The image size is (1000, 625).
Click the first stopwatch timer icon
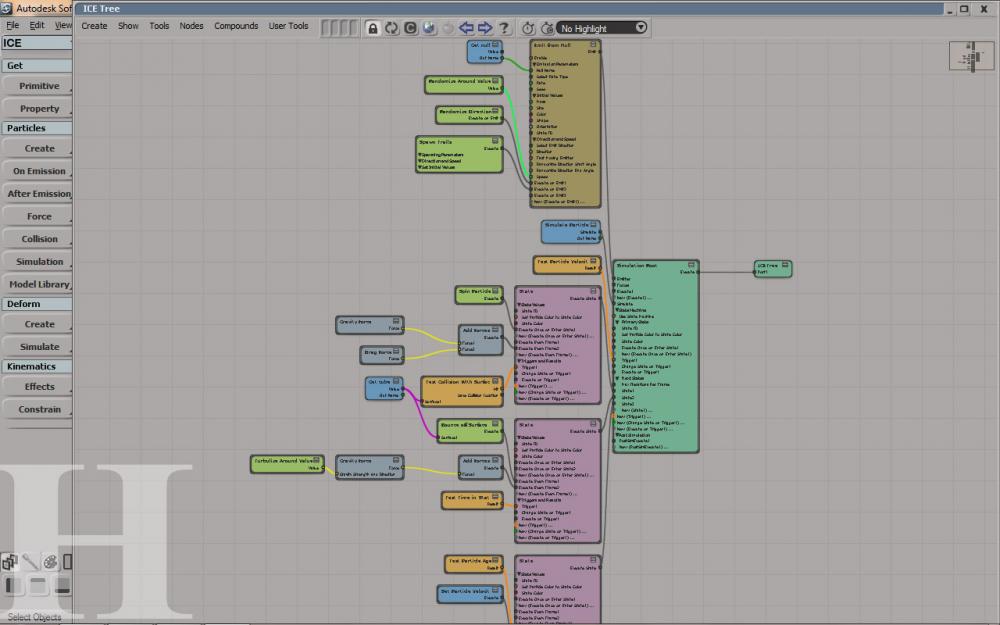point(528,28)
